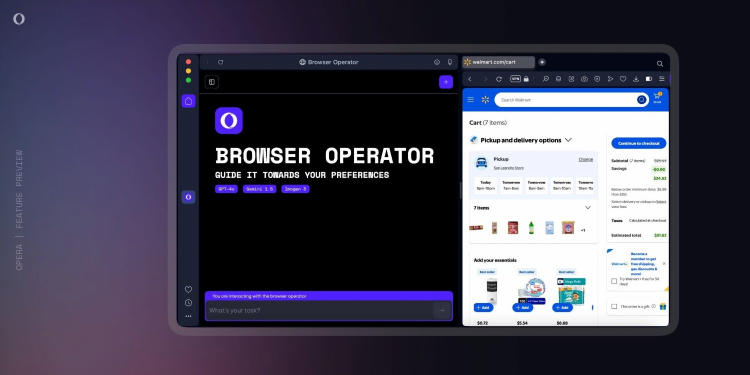Open the history clock icon in the sidebar

(188, 303)
